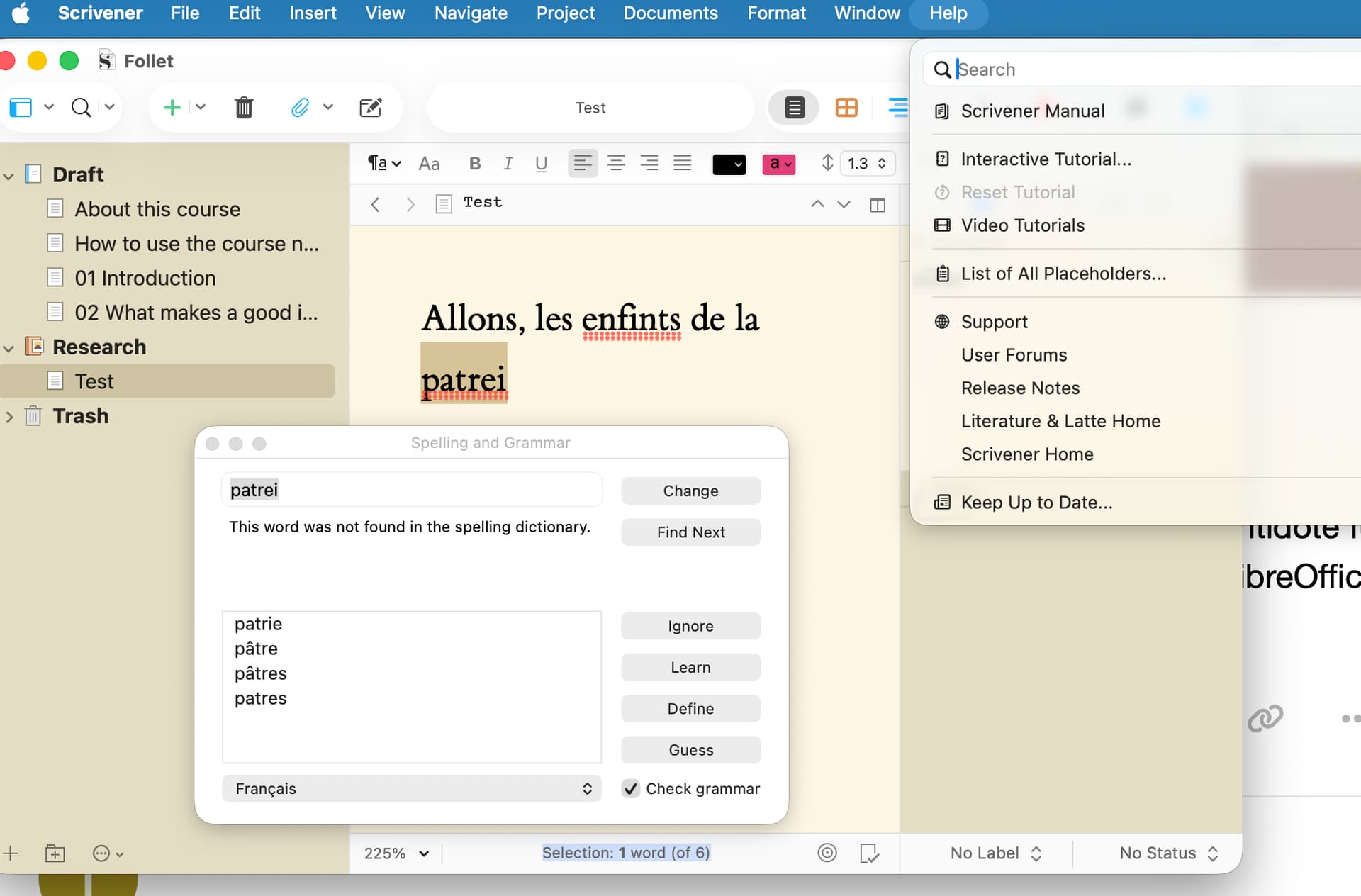Open the compose quick note icon
The width and height of the screenshot is (1361, 896).
pyautogui.click(x=370, y=108)
